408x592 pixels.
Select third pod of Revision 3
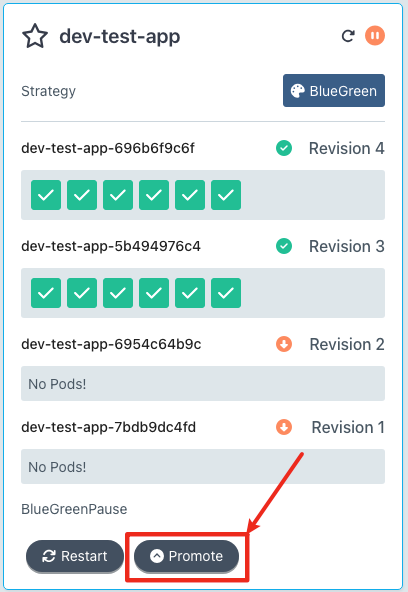tap(118, 293)
